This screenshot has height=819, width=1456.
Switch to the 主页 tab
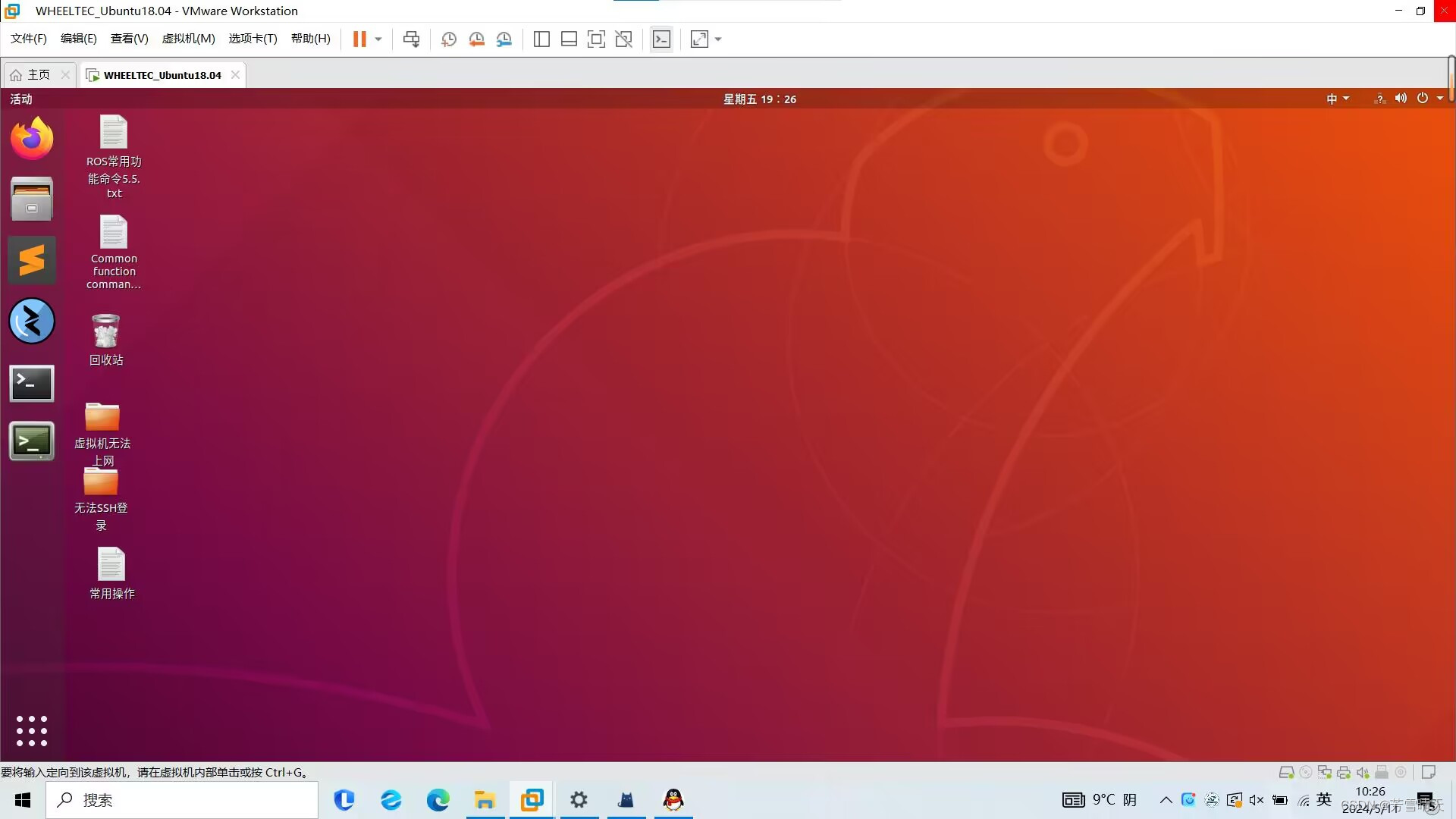click(38, 74)
